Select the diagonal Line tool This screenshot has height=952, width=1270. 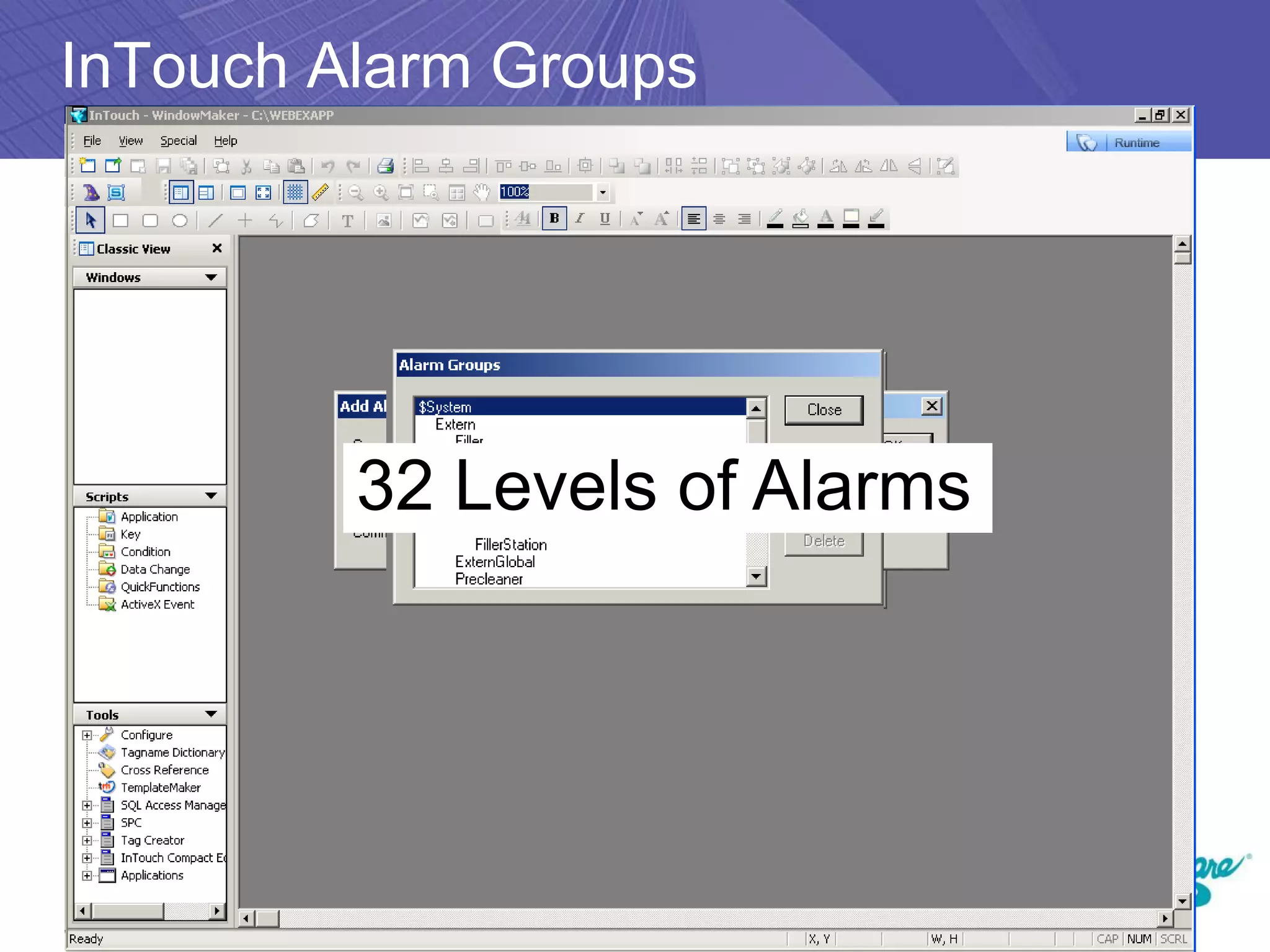coord(216,220)
